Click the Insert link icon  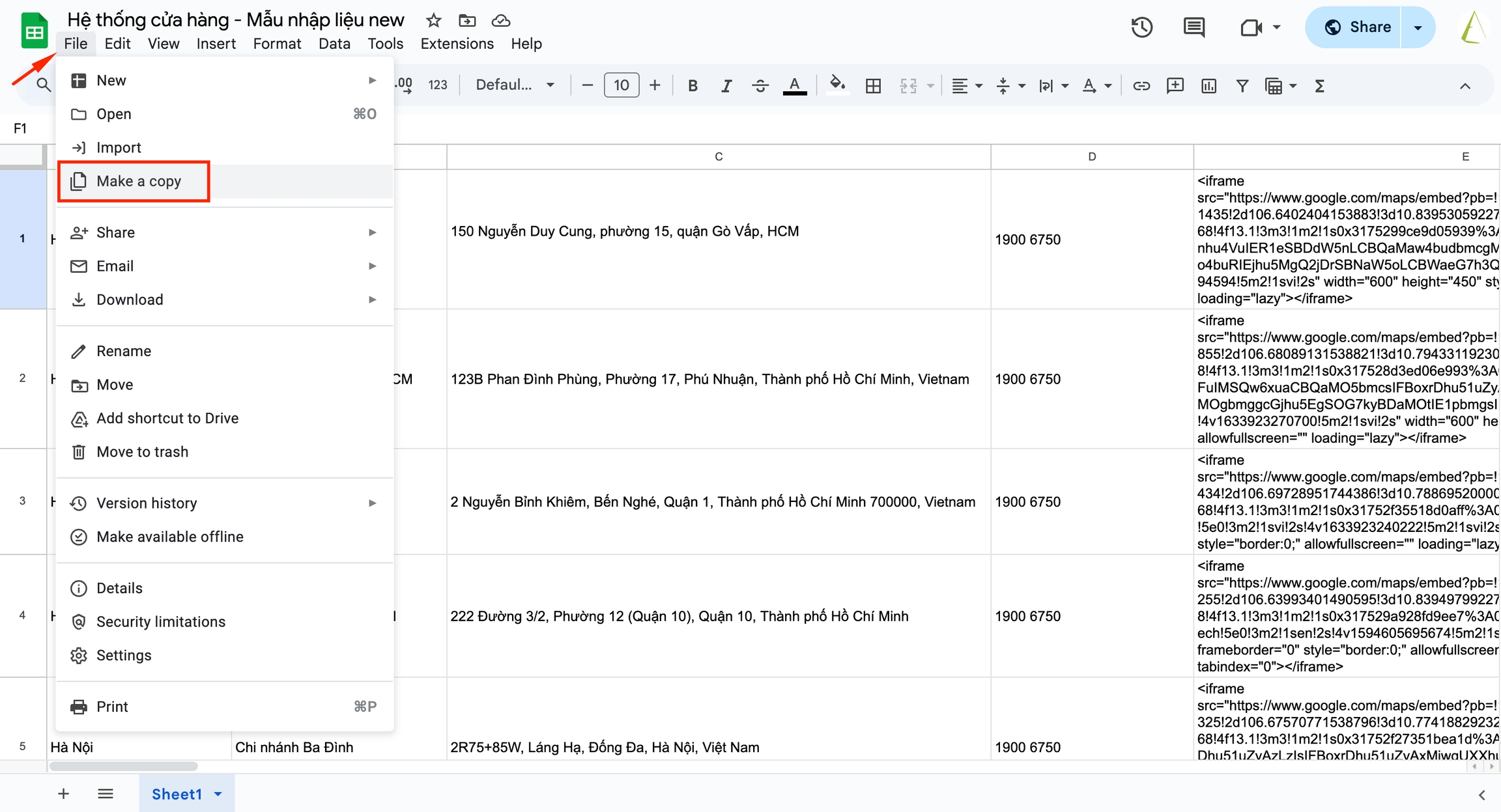point(1141,85)
